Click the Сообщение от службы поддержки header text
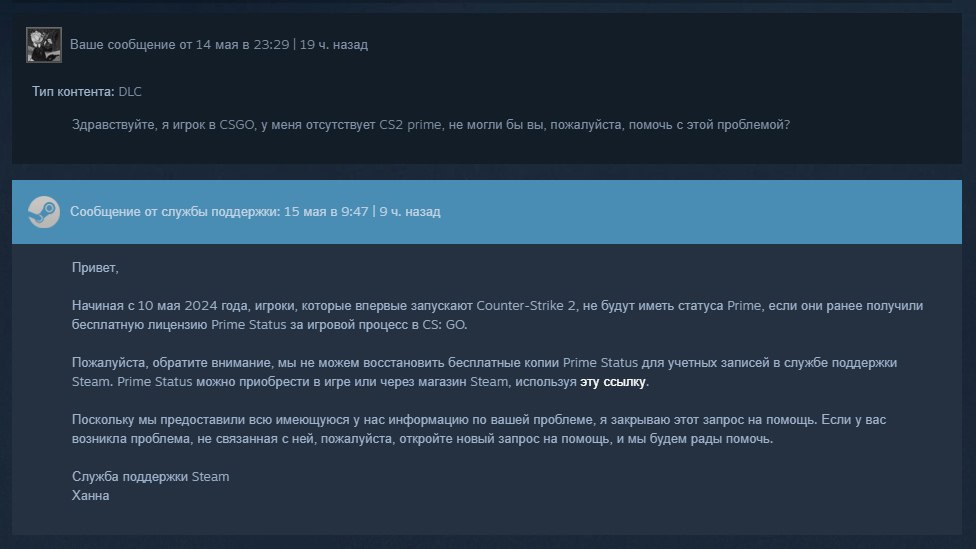 (174, 212)
